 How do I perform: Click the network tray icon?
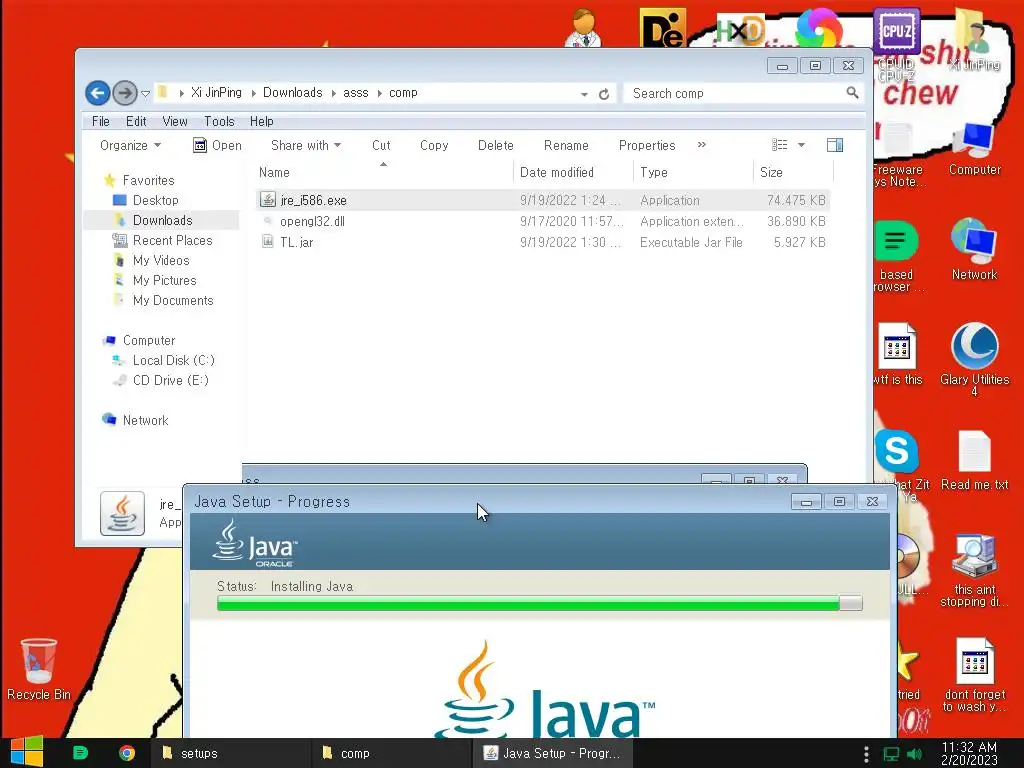tap(891, 754)
